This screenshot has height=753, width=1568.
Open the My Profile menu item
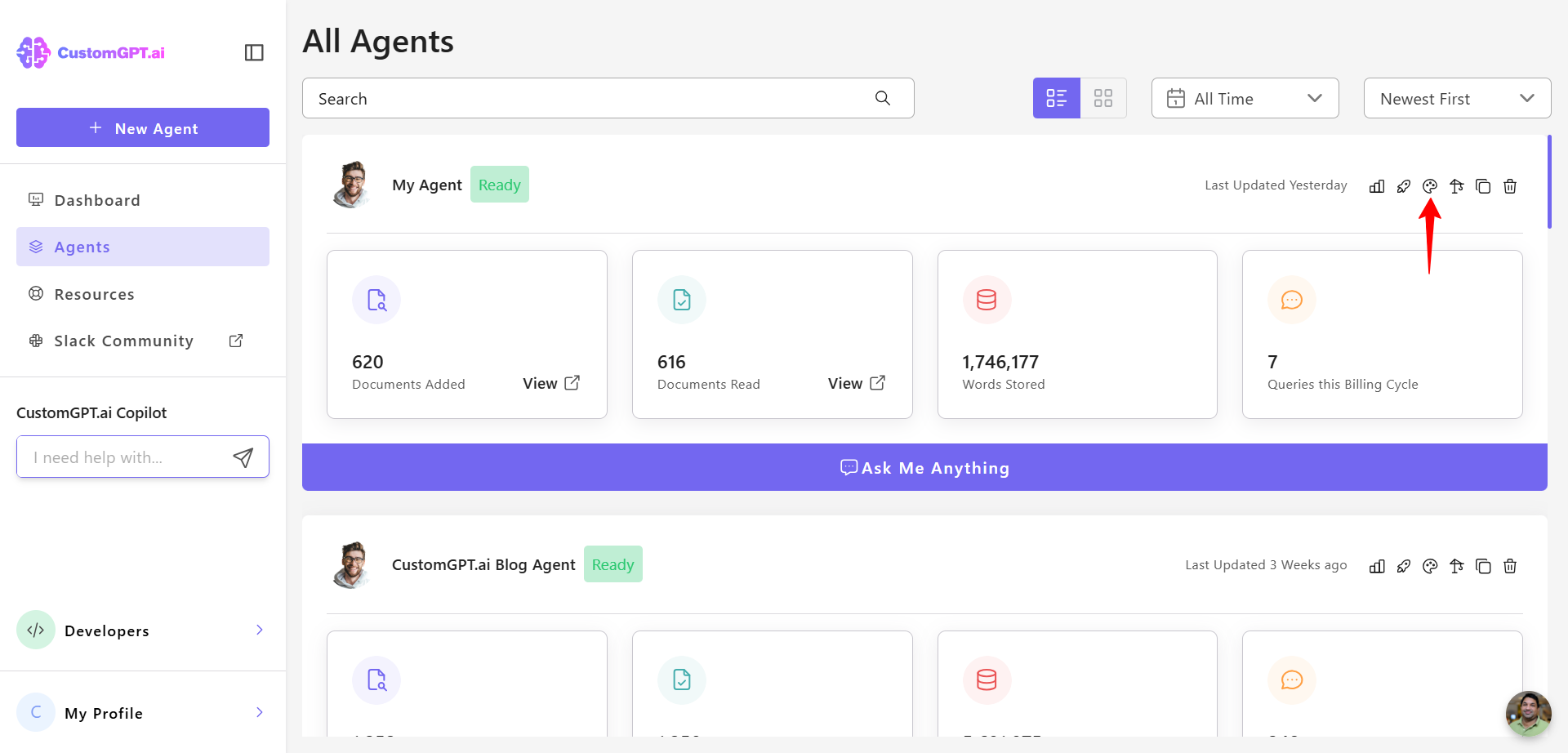[x=143, y=712]
